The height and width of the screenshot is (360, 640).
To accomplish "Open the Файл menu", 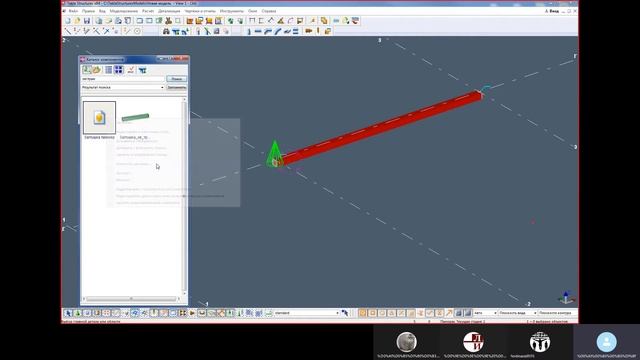I will click(73, 11).
